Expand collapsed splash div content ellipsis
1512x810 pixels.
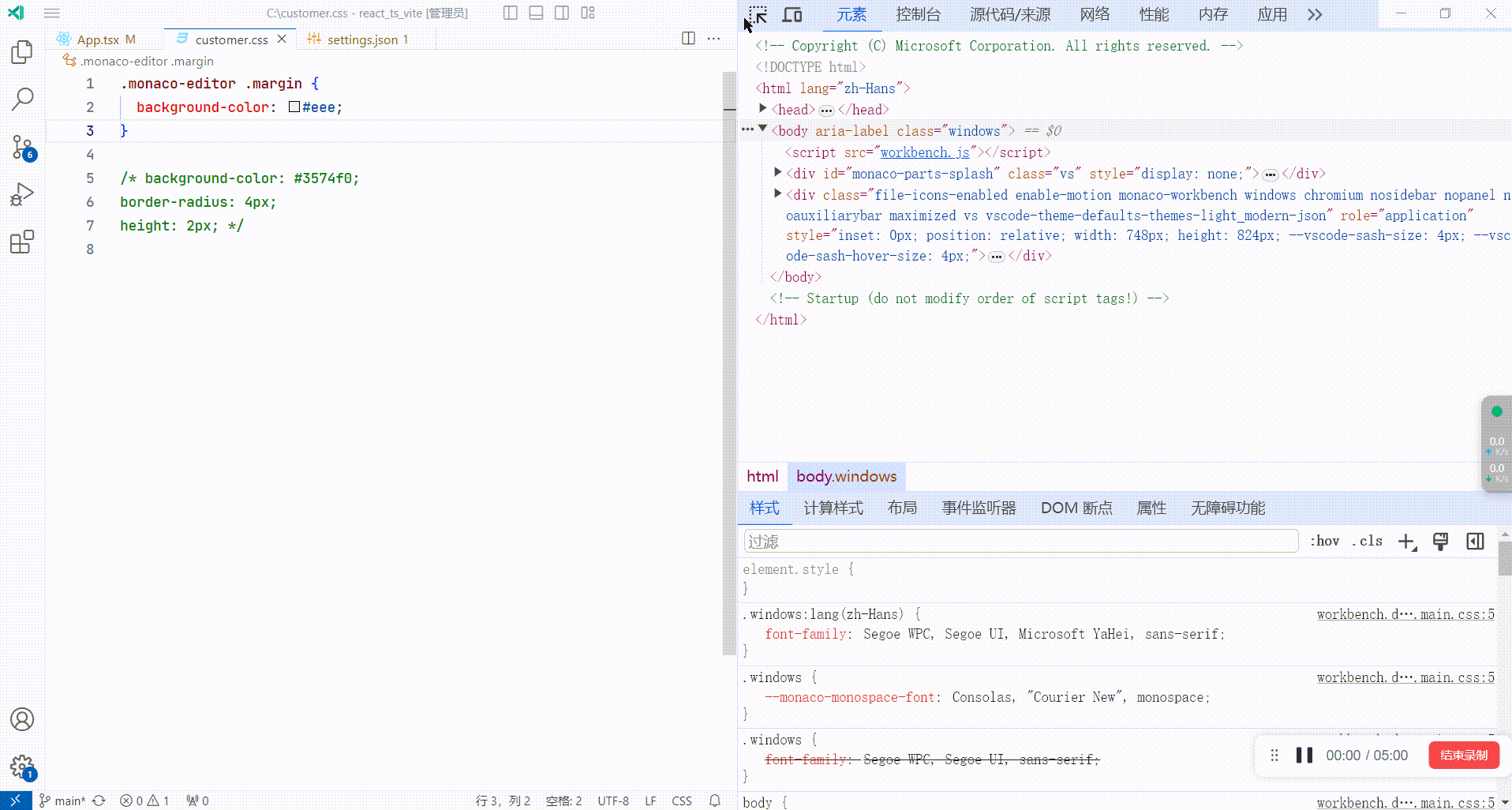(x=1271, y=174)
